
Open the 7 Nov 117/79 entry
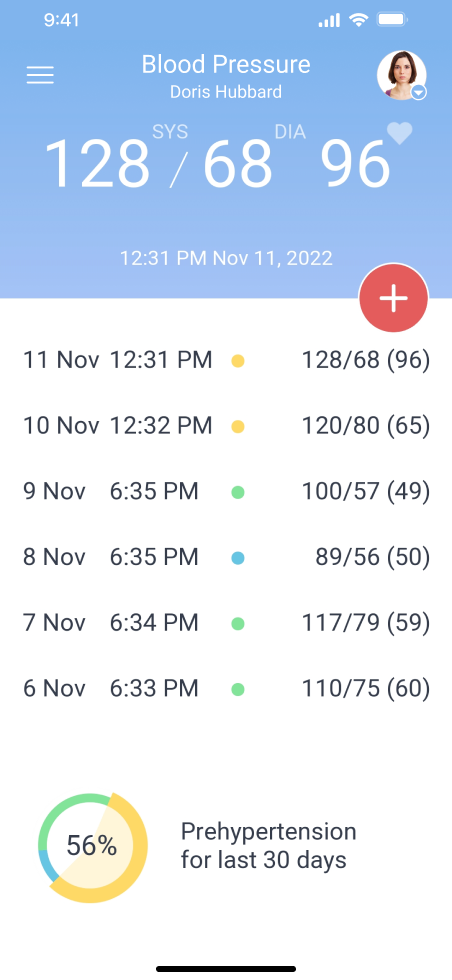[226, 622]
